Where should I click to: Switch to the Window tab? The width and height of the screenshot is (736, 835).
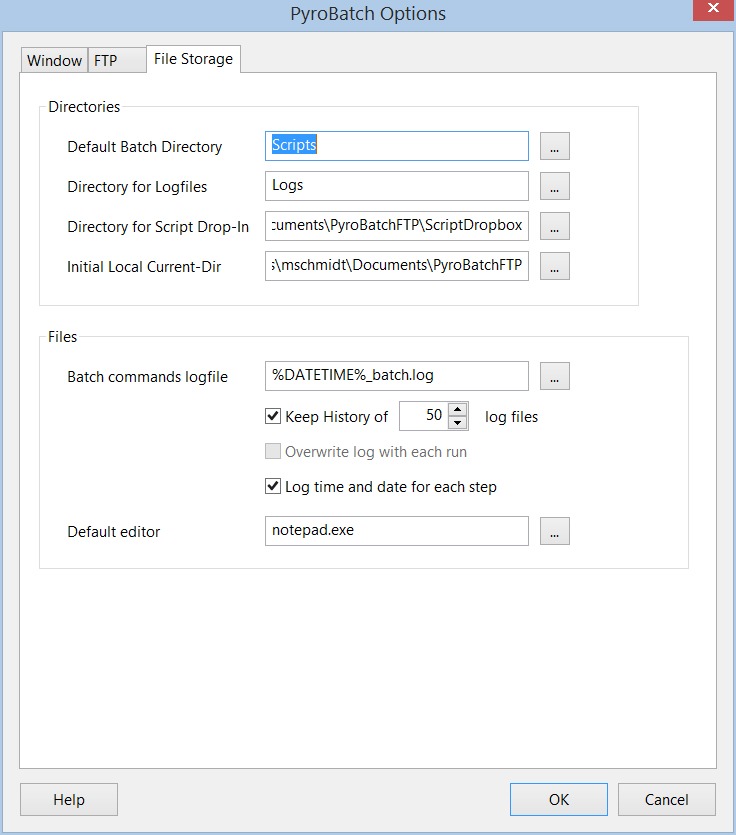point(54,60)
